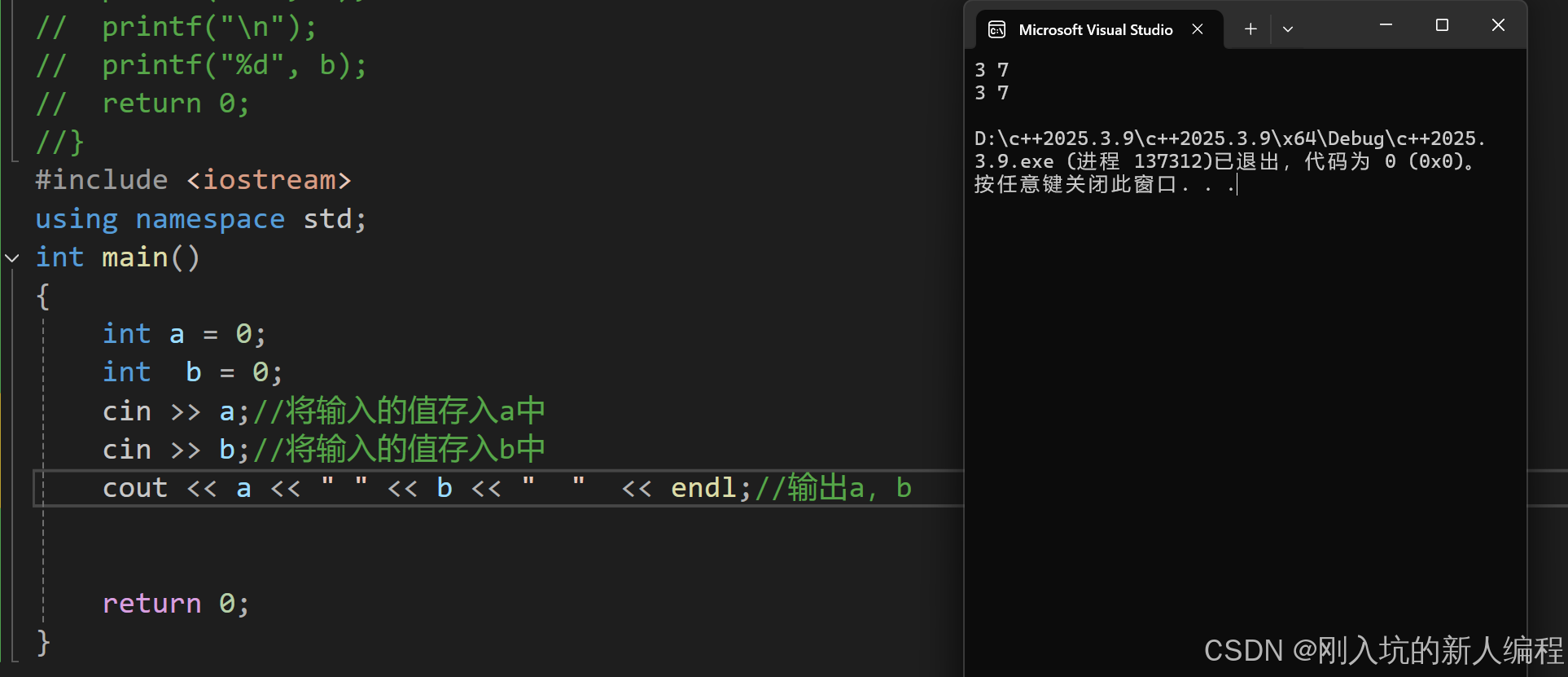Click 'using namespace std;' line

coord(201,219)
